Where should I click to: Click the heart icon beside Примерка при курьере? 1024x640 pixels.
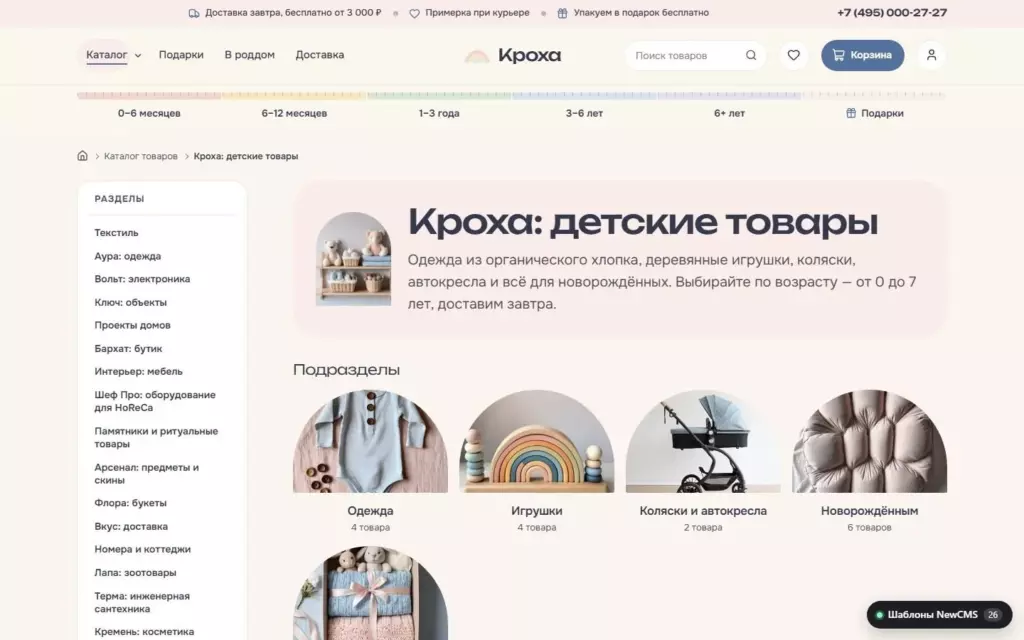point(414,13)
